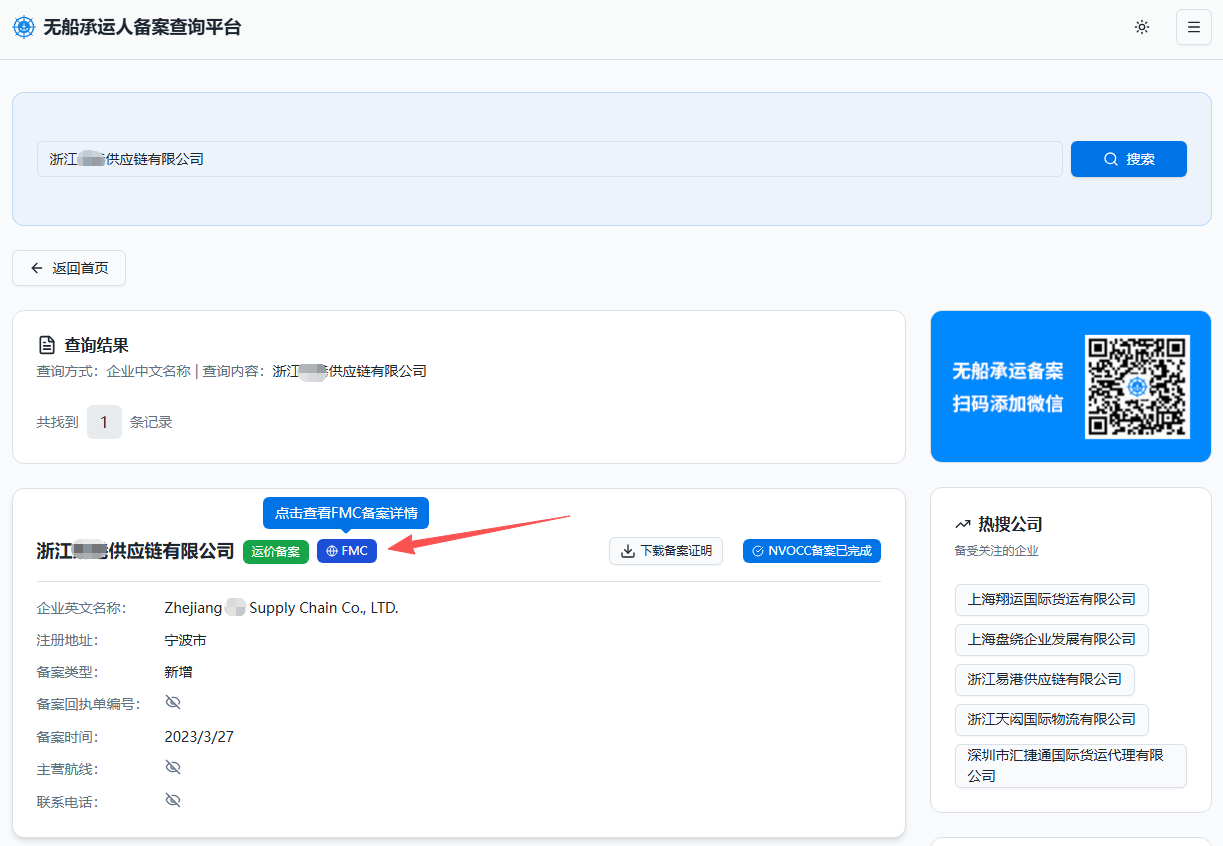The height and width of the screenshot is (846, 1223).
Task: Click 点击查看FMC备案详情 tooltip
Action: click(x=346, y=513)
